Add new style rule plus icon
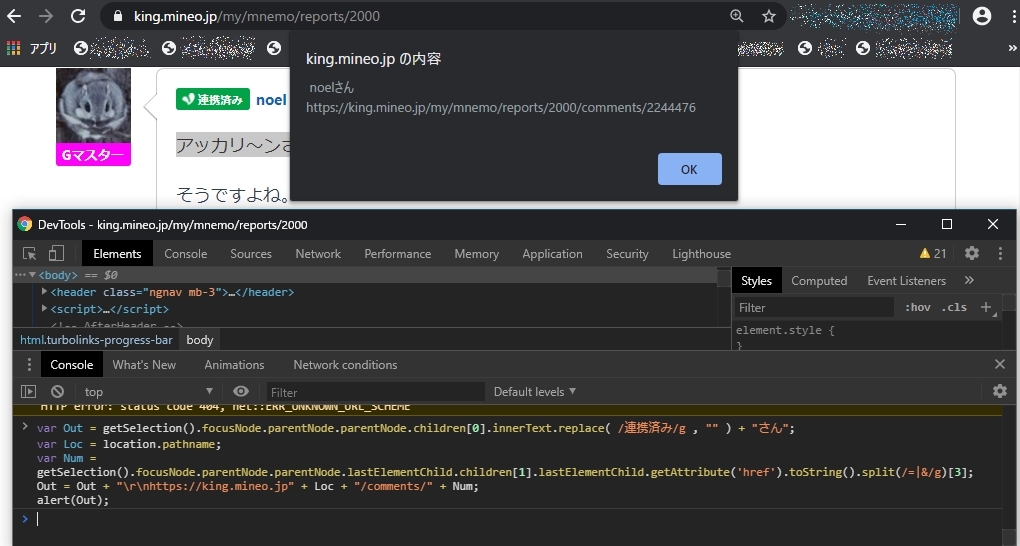This screenshot has width=1020, height=546. tap(986, 307)
